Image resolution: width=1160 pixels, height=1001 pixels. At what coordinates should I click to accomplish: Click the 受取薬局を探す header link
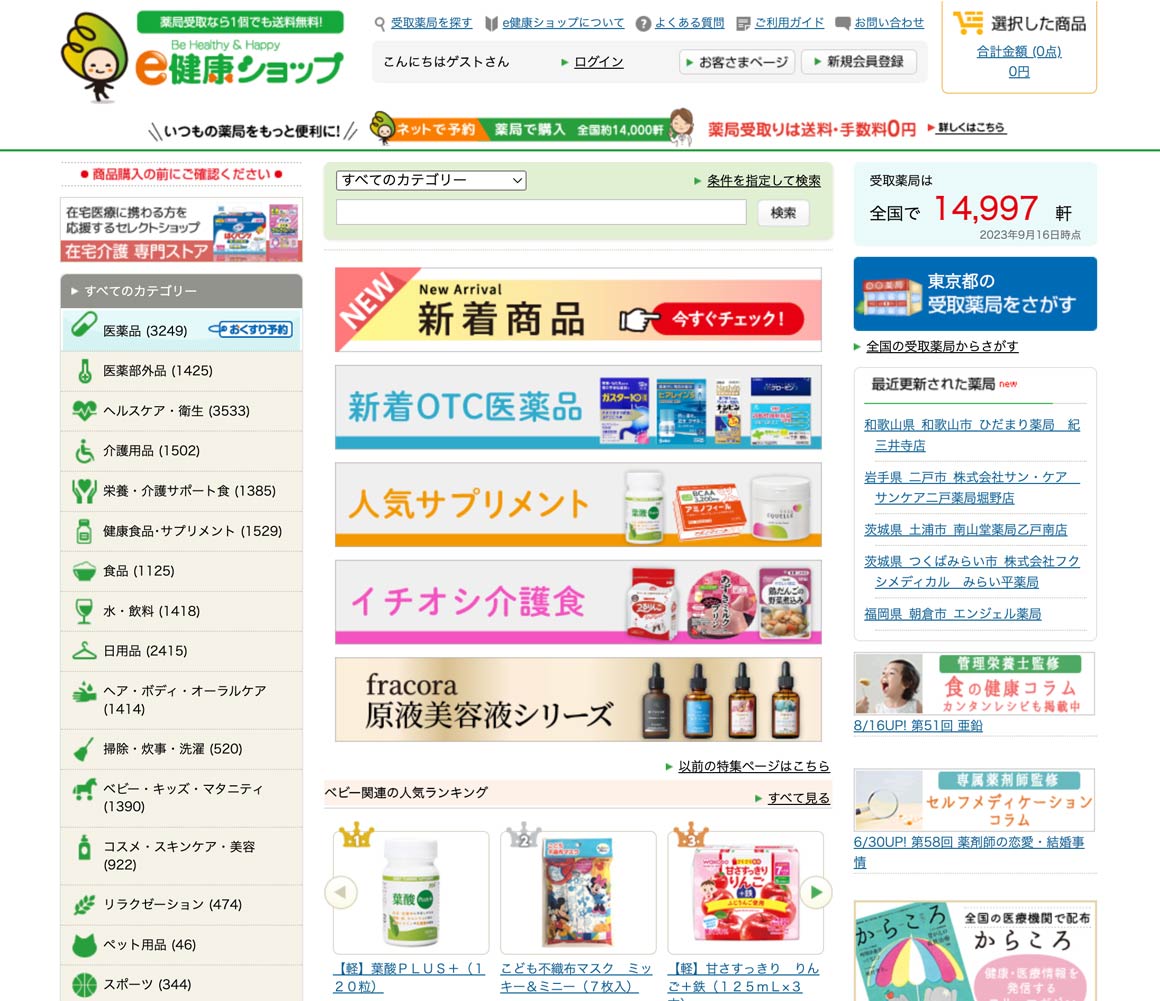(431, 23)
